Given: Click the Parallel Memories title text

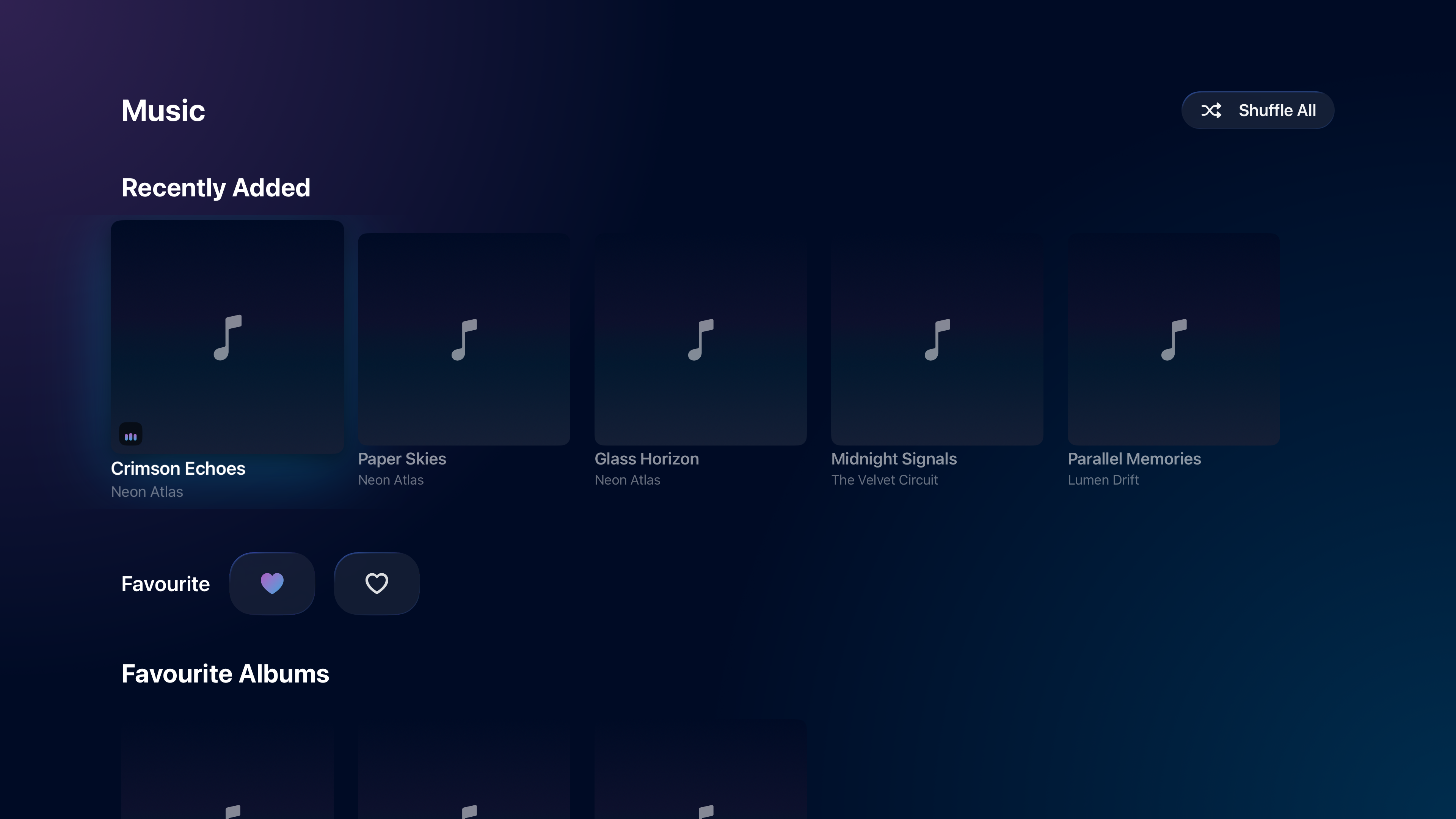Looking at the screenshot, I should tap(1134, 459).
